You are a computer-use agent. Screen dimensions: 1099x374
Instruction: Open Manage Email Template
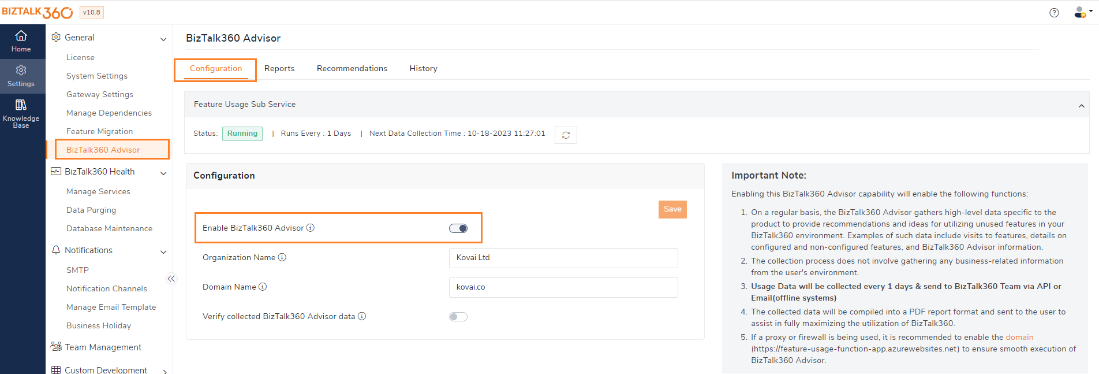click(111, 307)
